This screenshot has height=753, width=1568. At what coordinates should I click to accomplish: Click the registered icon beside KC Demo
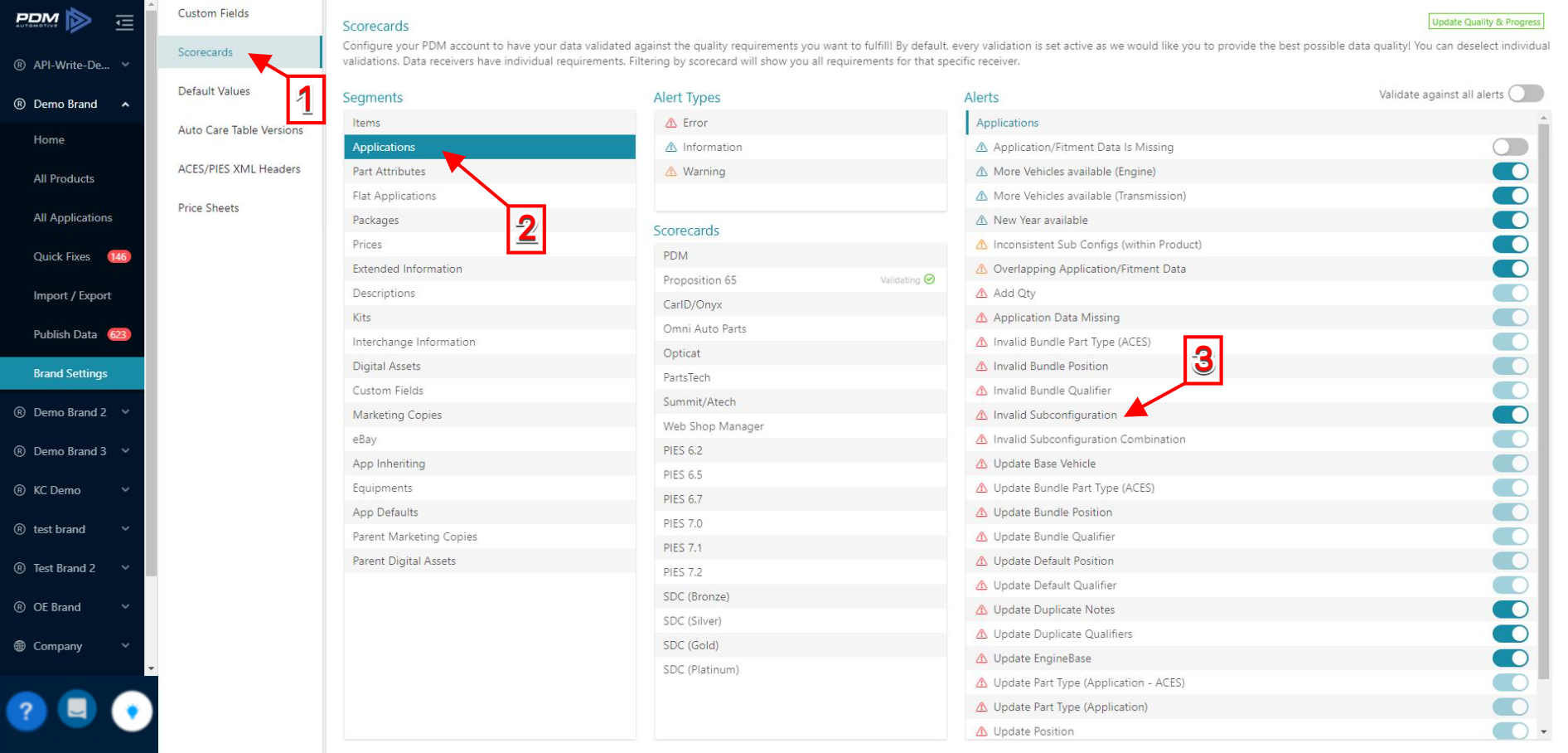(x=20, y=490)
